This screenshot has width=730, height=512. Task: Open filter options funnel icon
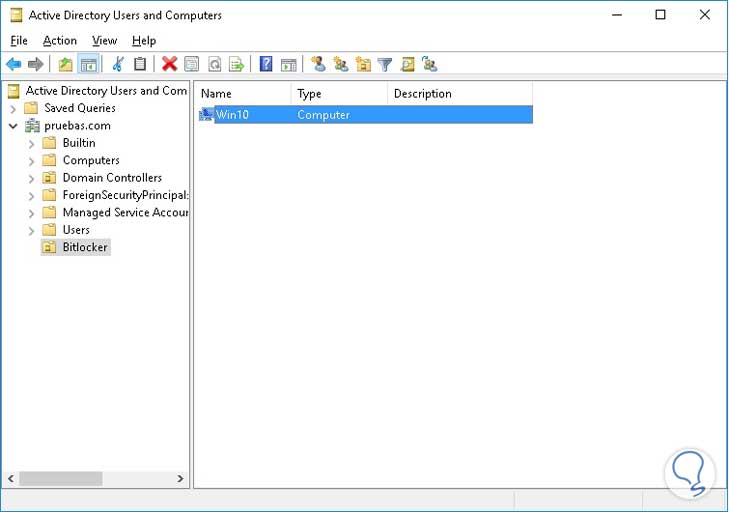tap(385, 64)
